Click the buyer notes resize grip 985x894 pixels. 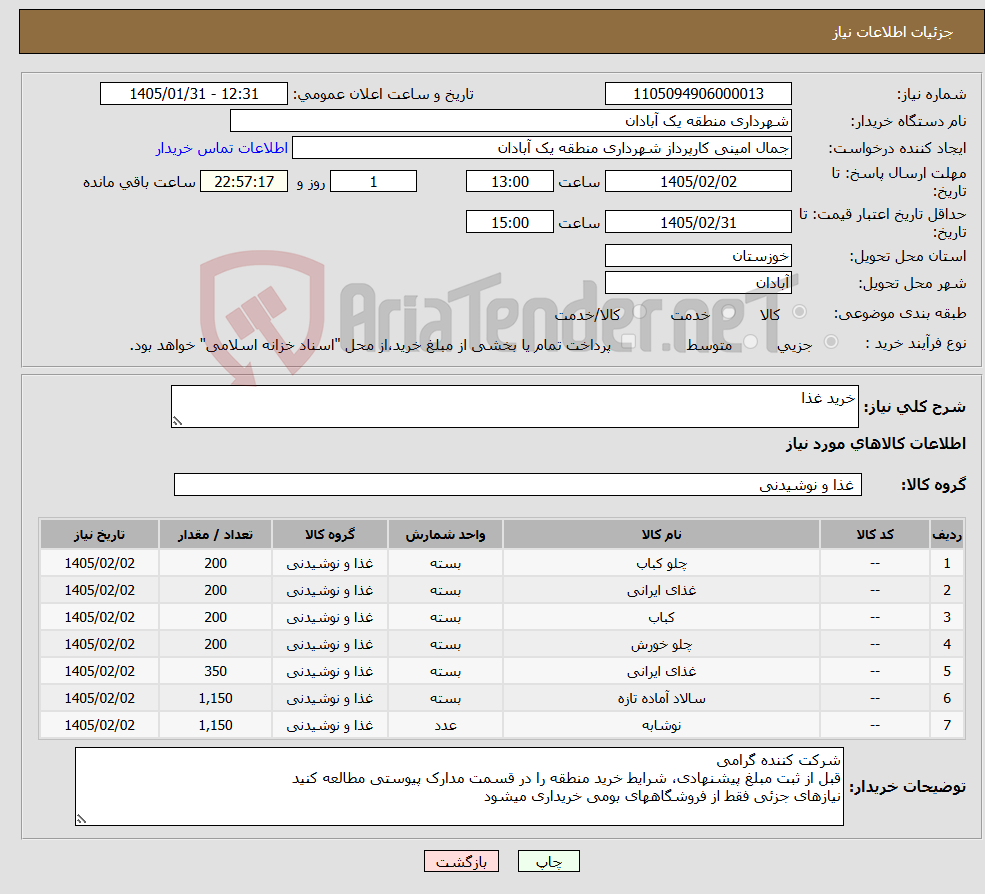pyautogui.click(x=81, y=819)
